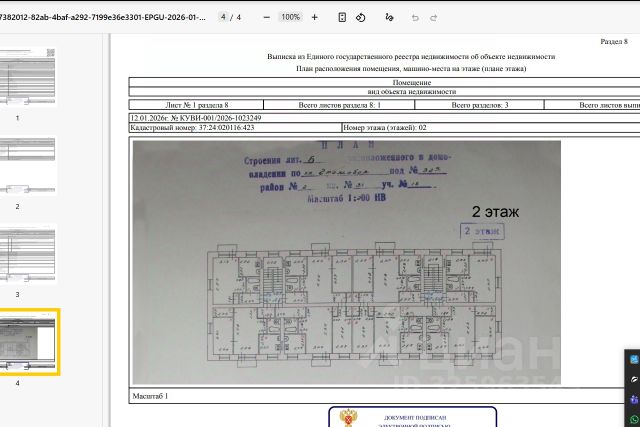Zoom out with the minus button

tap(267, 18)
